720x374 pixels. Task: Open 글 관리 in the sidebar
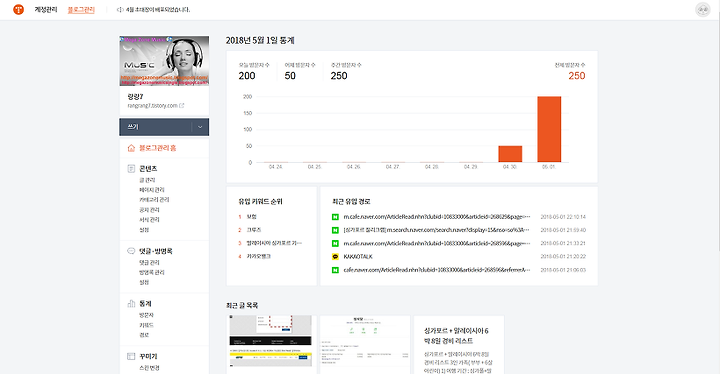(147, 180)
